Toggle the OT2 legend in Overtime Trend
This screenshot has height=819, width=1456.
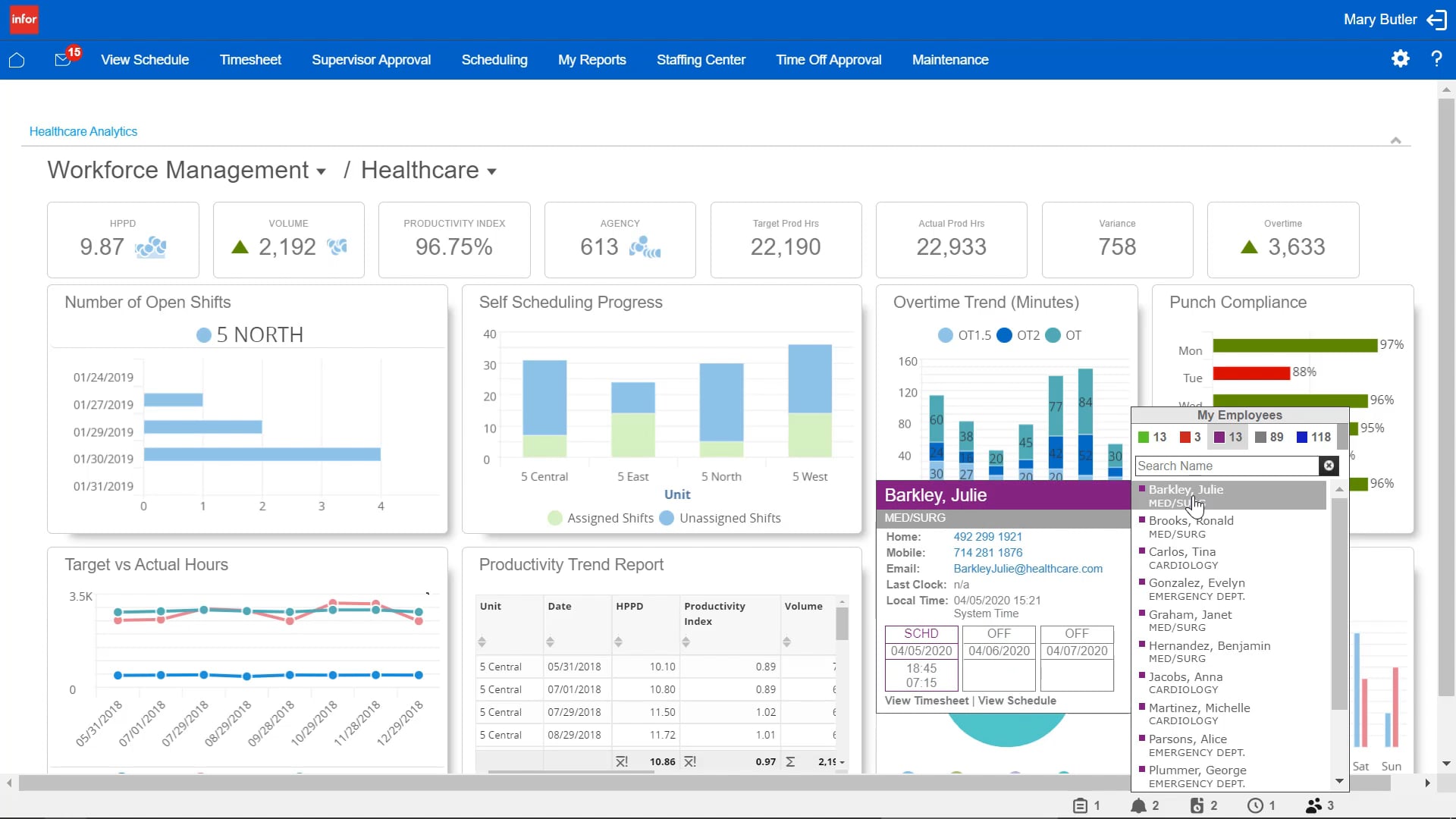pos(1018,336)
